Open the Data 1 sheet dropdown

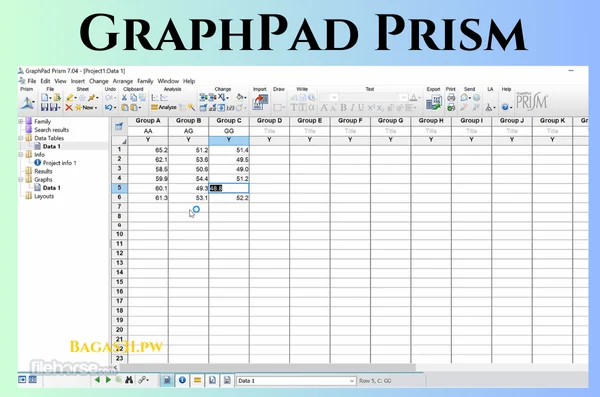[x=352, y=381]
